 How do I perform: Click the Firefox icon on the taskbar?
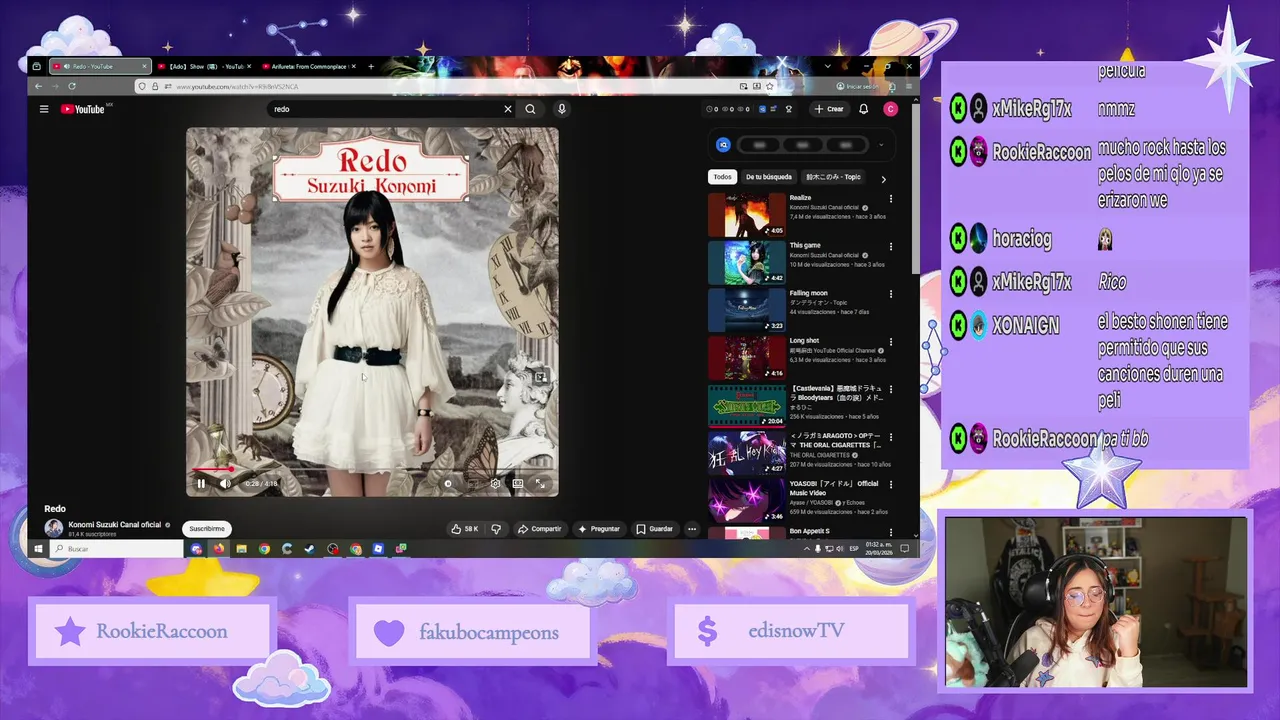pyautogui.click(x=218, y=548)
